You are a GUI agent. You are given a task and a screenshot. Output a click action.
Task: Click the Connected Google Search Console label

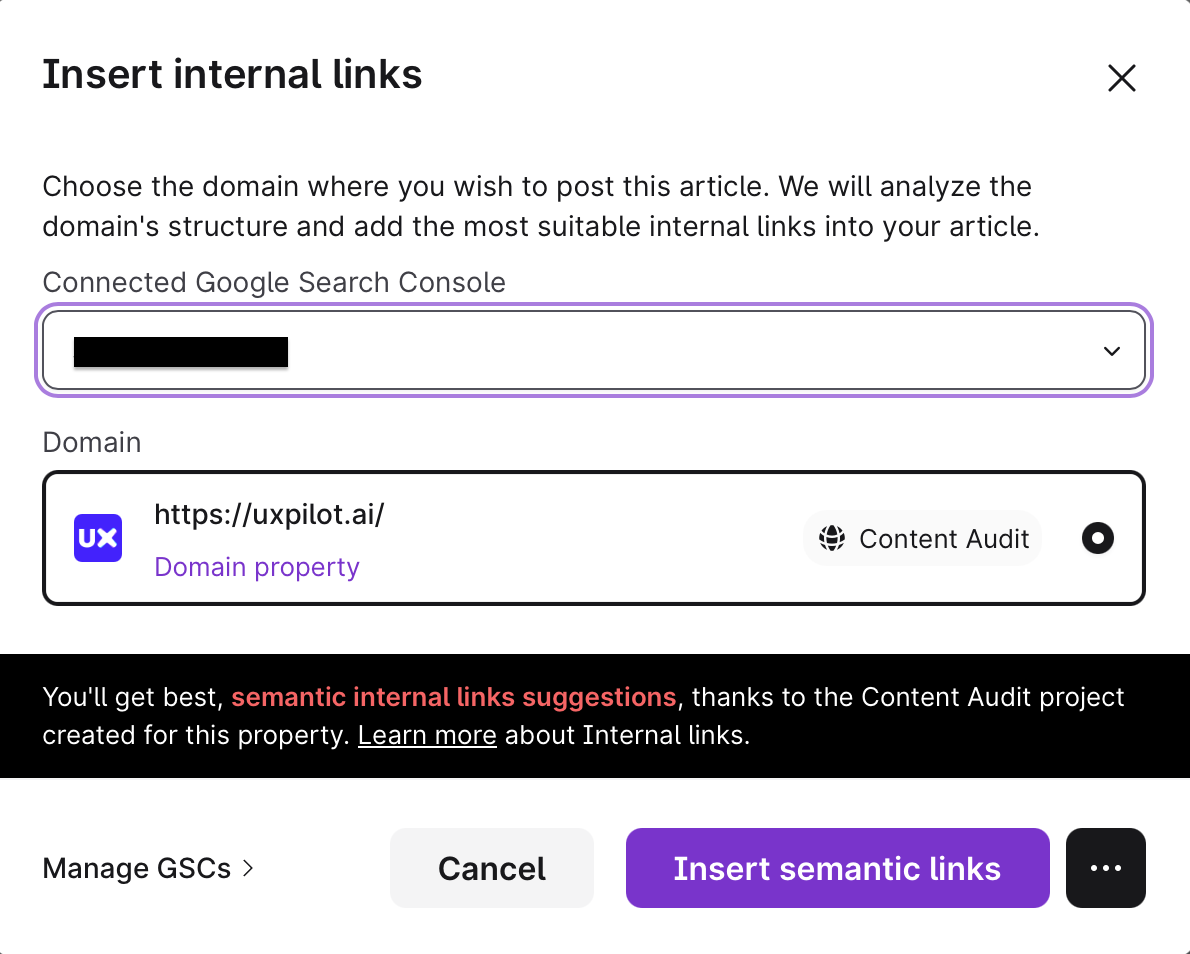point(274,282)
